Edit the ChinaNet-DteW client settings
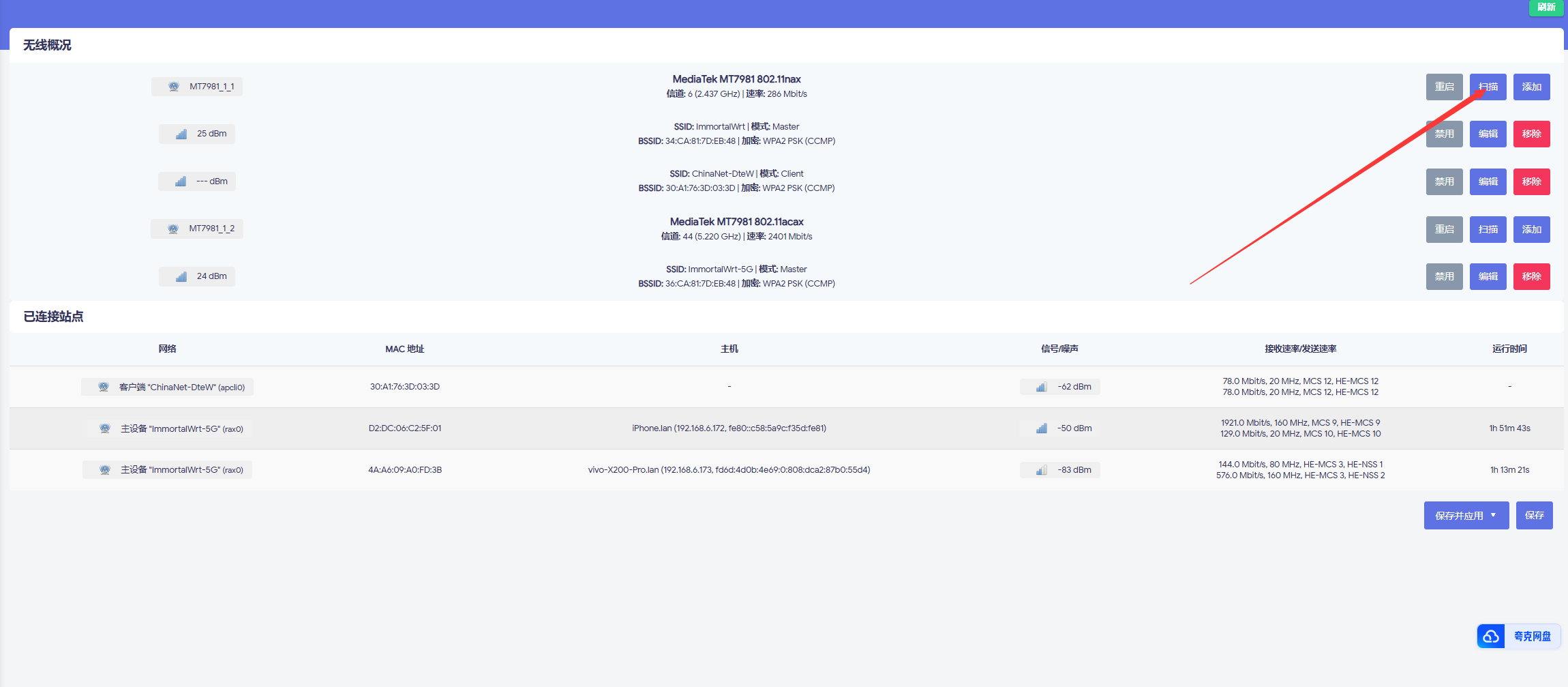Screen dimensions: 1568x687 coord(1488,181)
